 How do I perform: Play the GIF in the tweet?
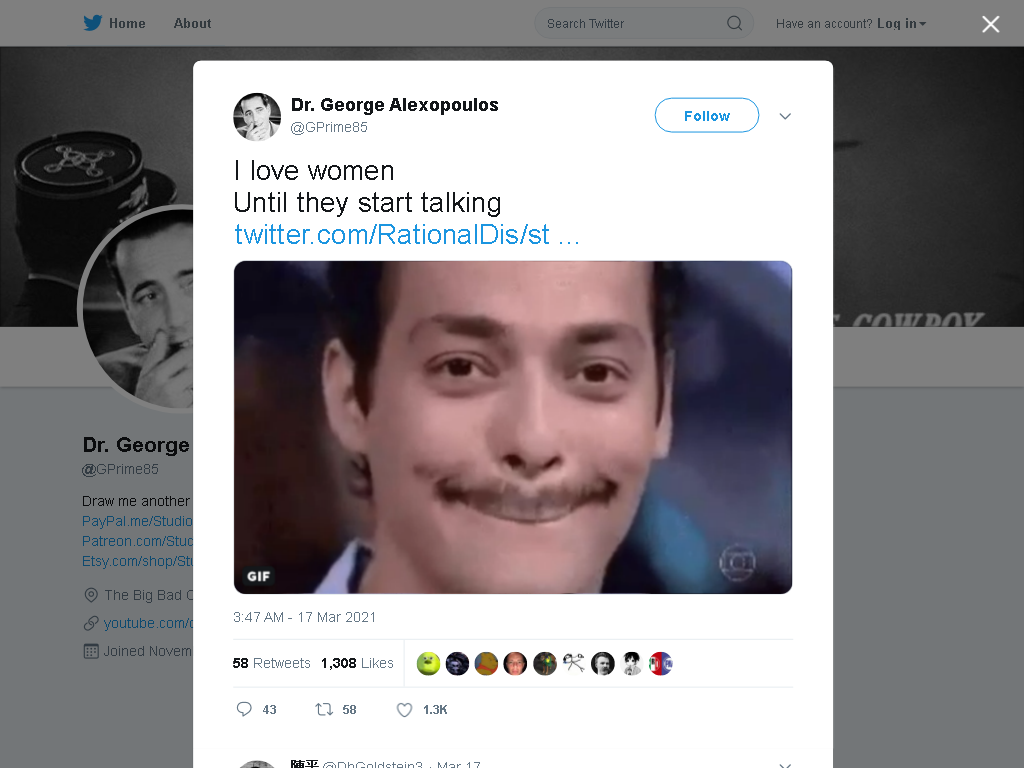point(513,427)
